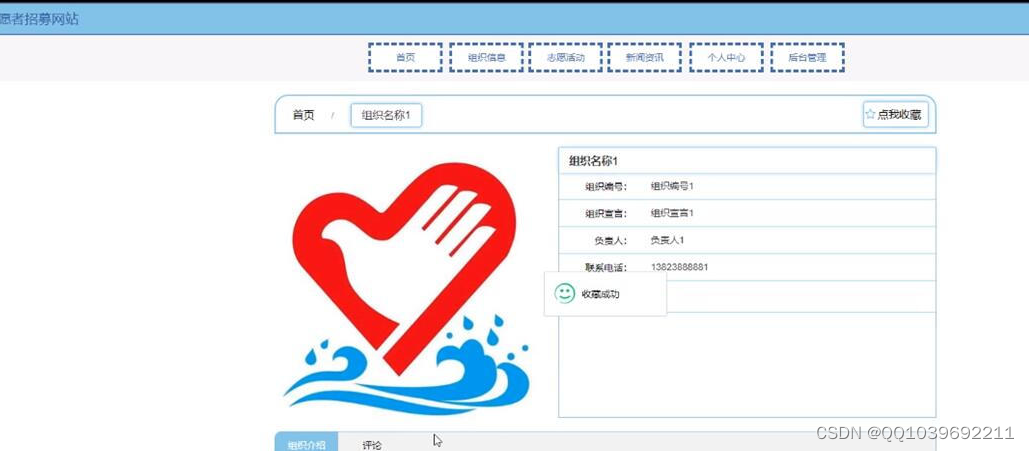This screenshot has height=451, width=1029.
Task: Go to 后台管理 navigation item
Action: 807,58
